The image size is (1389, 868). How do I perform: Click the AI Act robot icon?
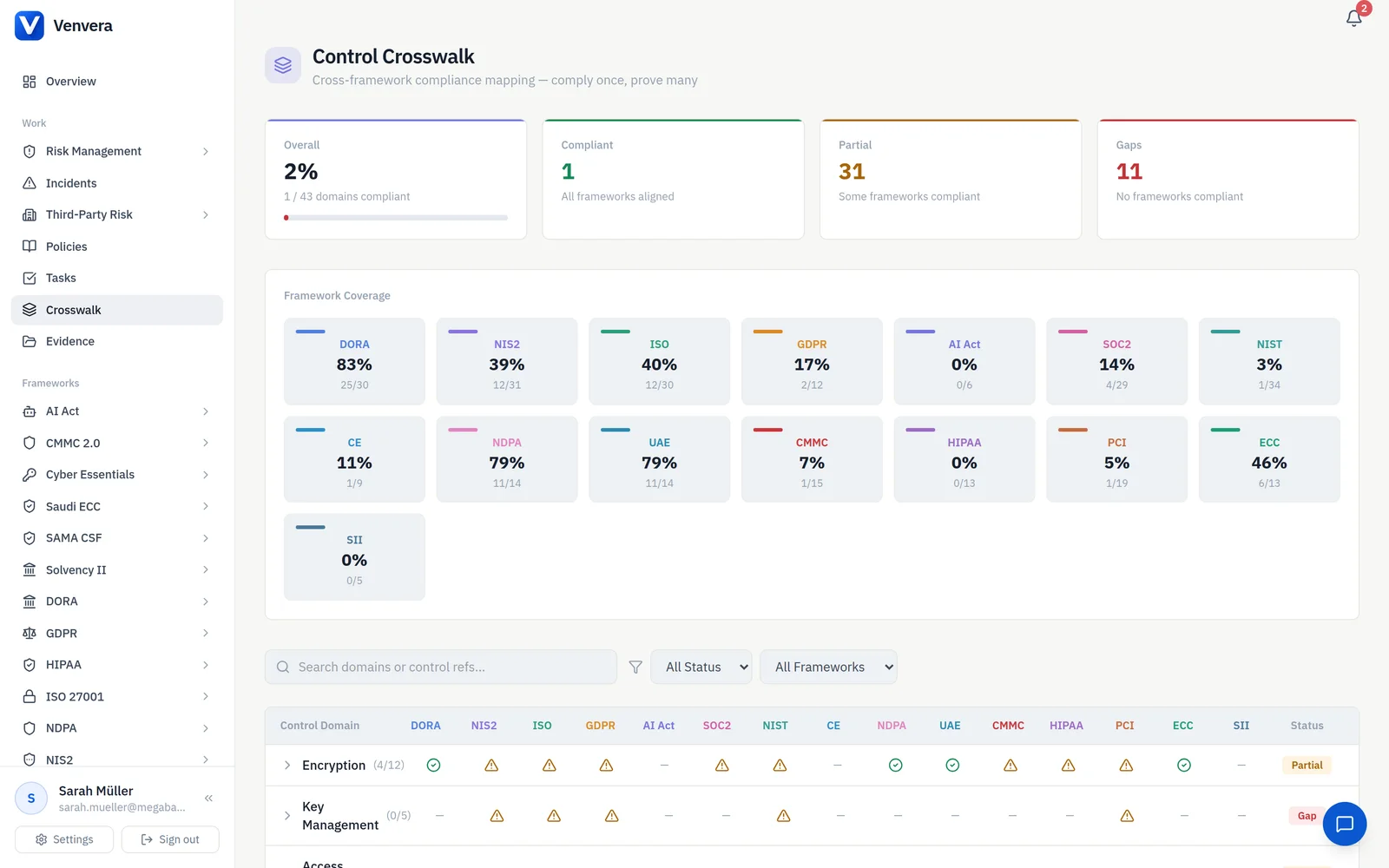coord(30,411)
